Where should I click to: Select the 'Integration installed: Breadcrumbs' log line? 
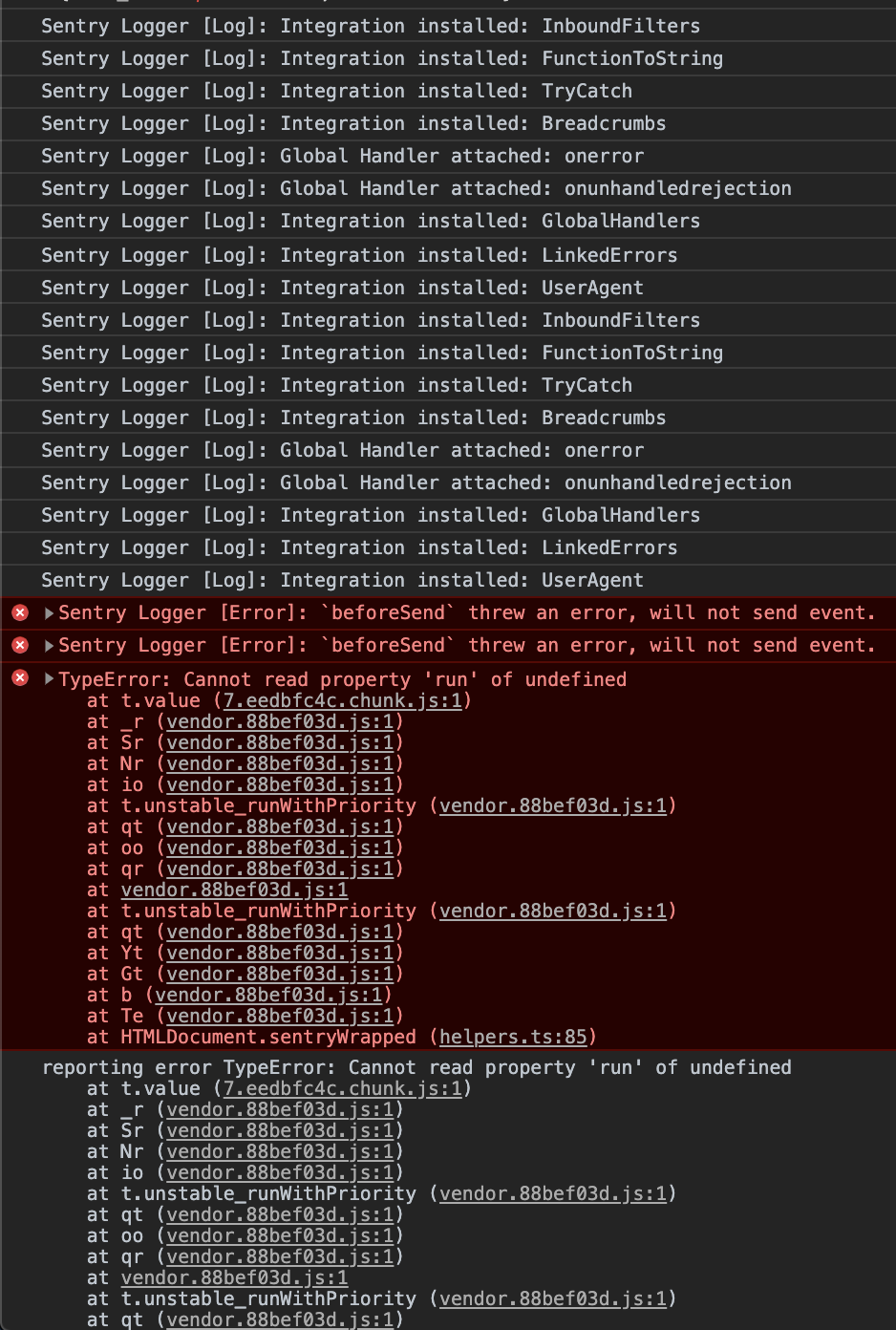click(x=352, y=123)
